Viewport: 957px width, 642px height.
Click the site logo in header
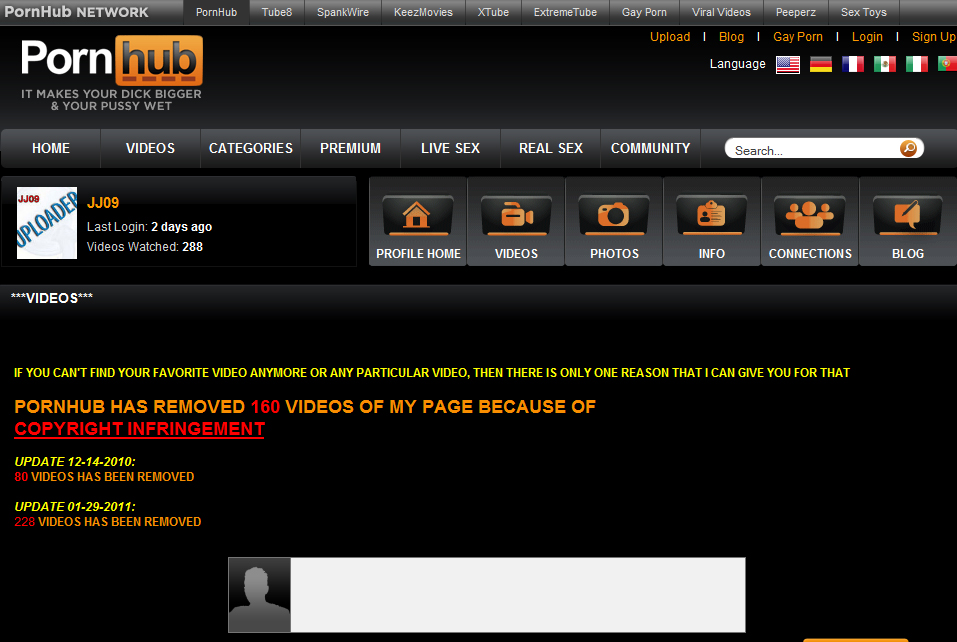point(112,60)
